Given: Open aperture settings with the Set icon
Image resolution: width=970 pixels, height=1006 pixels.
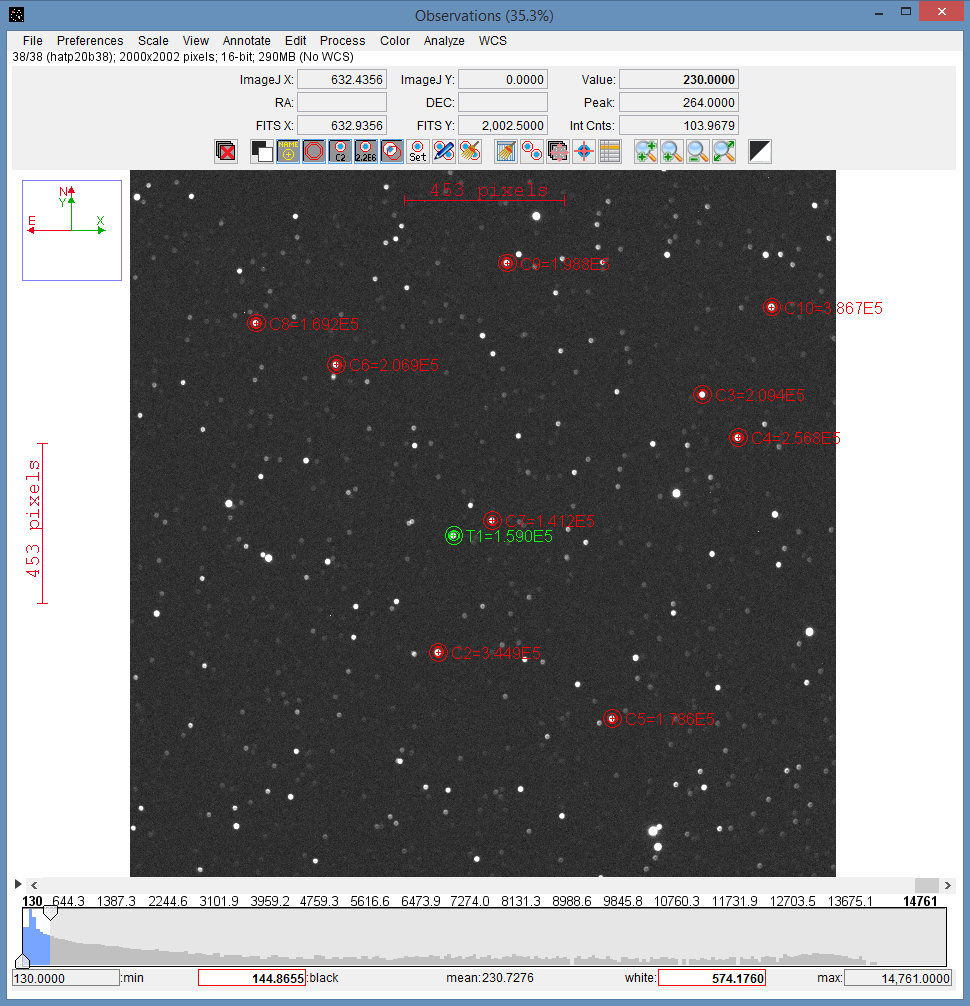Looking at the screenshot, I should (x=418, y=151).
